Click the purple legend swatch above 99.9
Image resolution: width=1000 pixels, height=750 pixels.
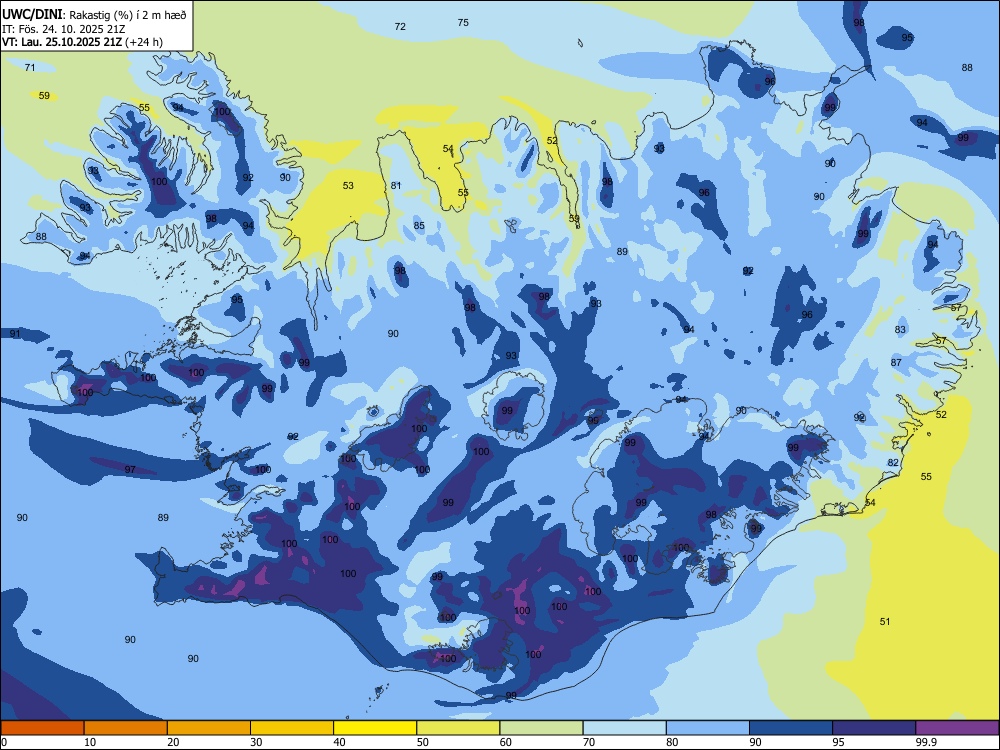[957, 728]
